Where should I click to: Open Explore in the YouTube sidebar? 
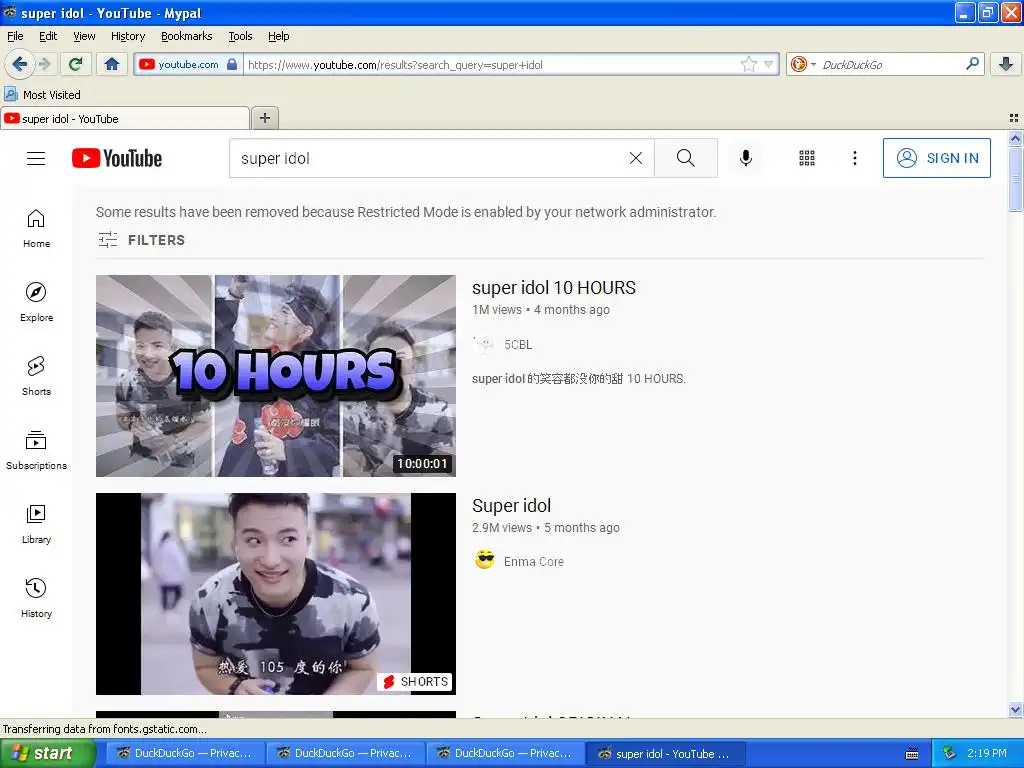37,302
